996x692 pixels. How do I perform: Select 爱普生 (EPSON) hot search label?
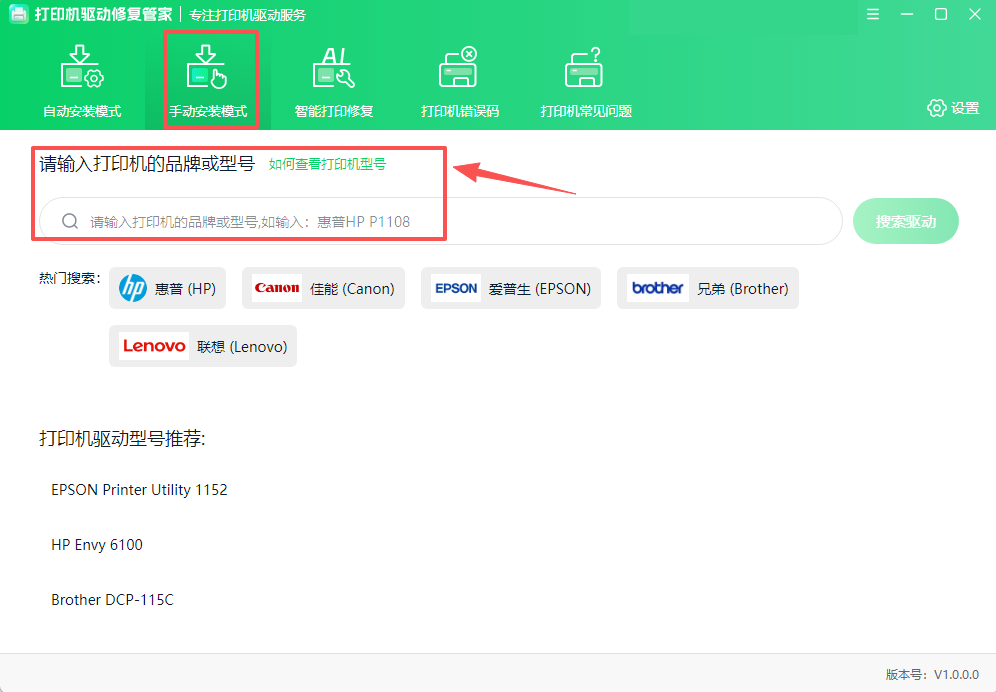point(540,288)
